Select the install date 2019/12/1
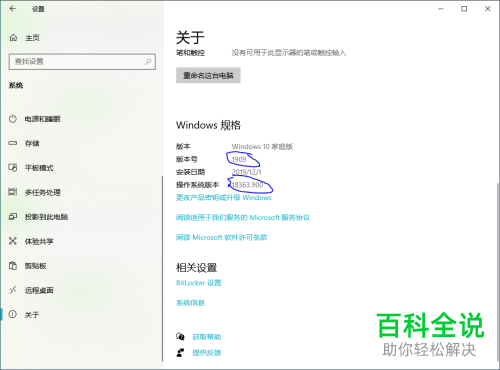Screen dimensions: 500x370 pos(247,172)
